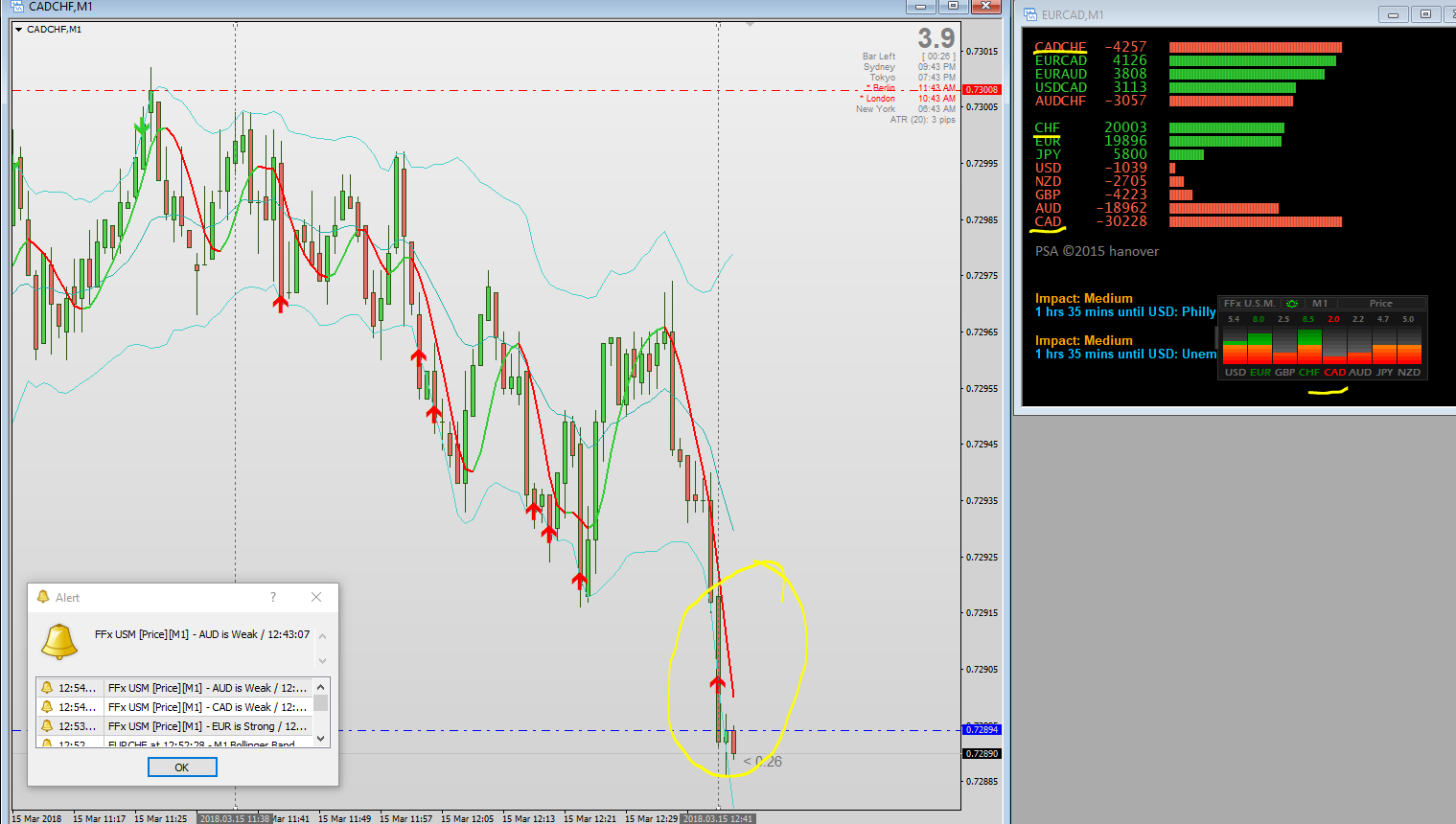Click the news line 'until USD: Unem'
Viewport: 1456px width, 824px height.
click(1125, 354)
